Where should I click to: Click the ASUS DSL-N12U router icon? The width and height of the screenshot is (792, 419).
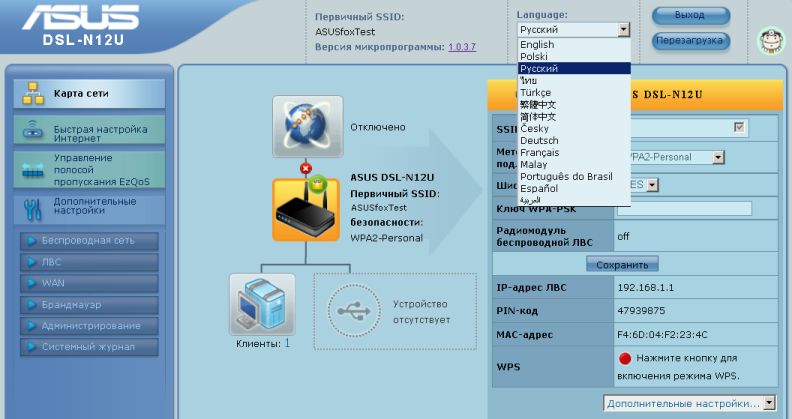click(x=306, y=210)
